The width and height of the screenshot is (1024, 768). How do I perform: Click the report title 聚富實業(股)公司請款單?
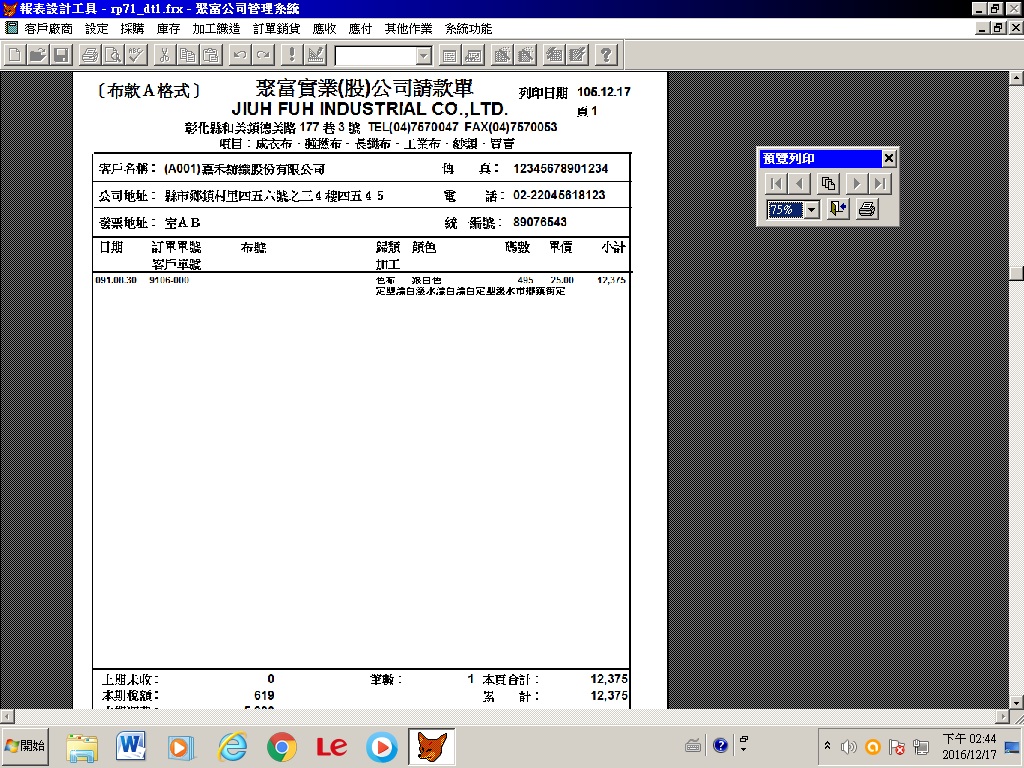click(x=364, y=88)
